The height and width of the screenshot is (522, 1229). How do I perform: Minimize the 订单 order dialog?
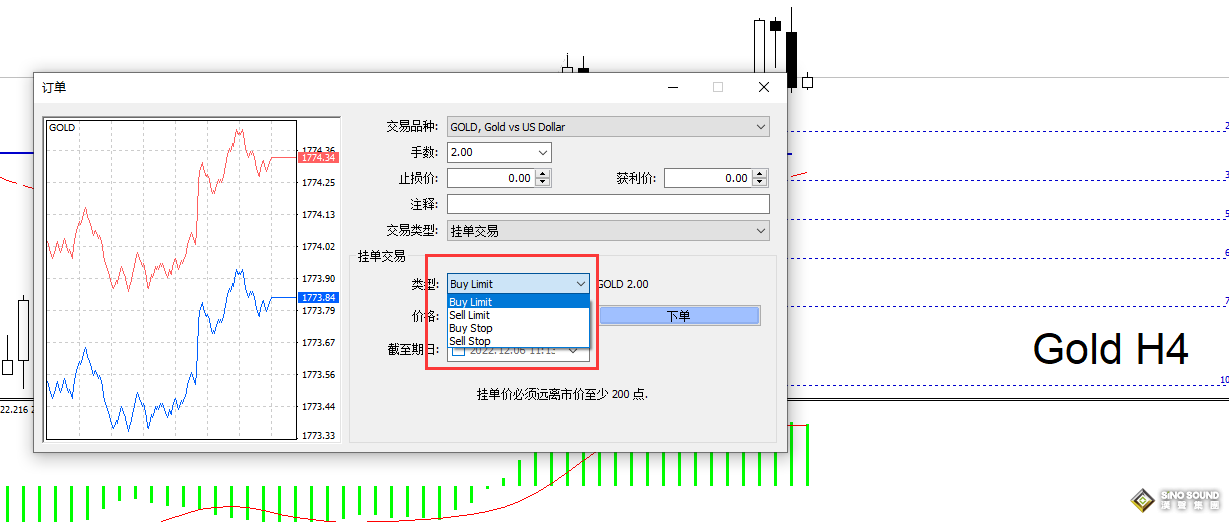coord(672,87)
